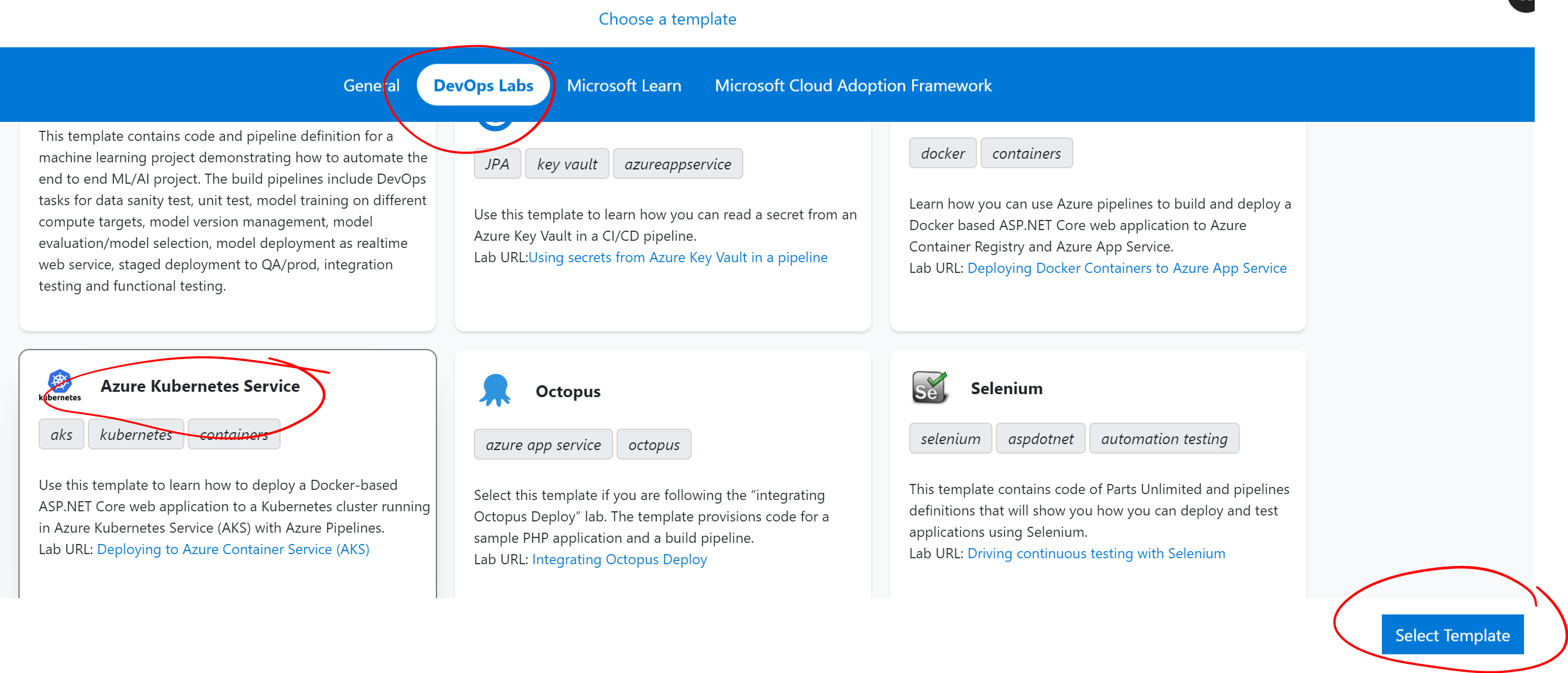Click the key vault tag
This screenshot has width=1568, height=673.
pos(567,163)
